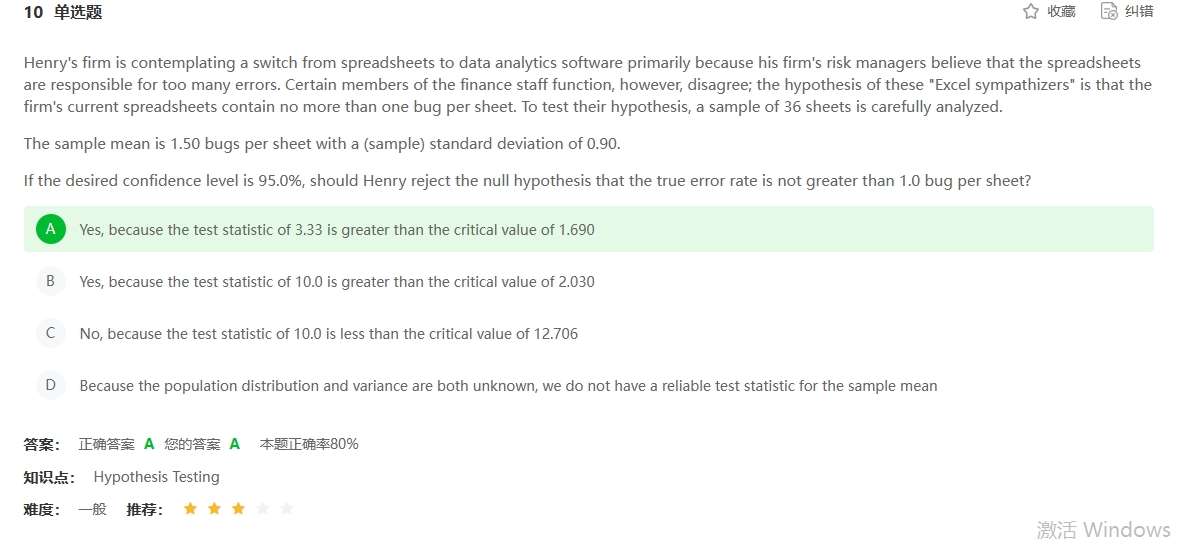Screen dimensions: 1188x545
Task: Open the Hypothesis Testing knowledge point
Action: point(156,477)
